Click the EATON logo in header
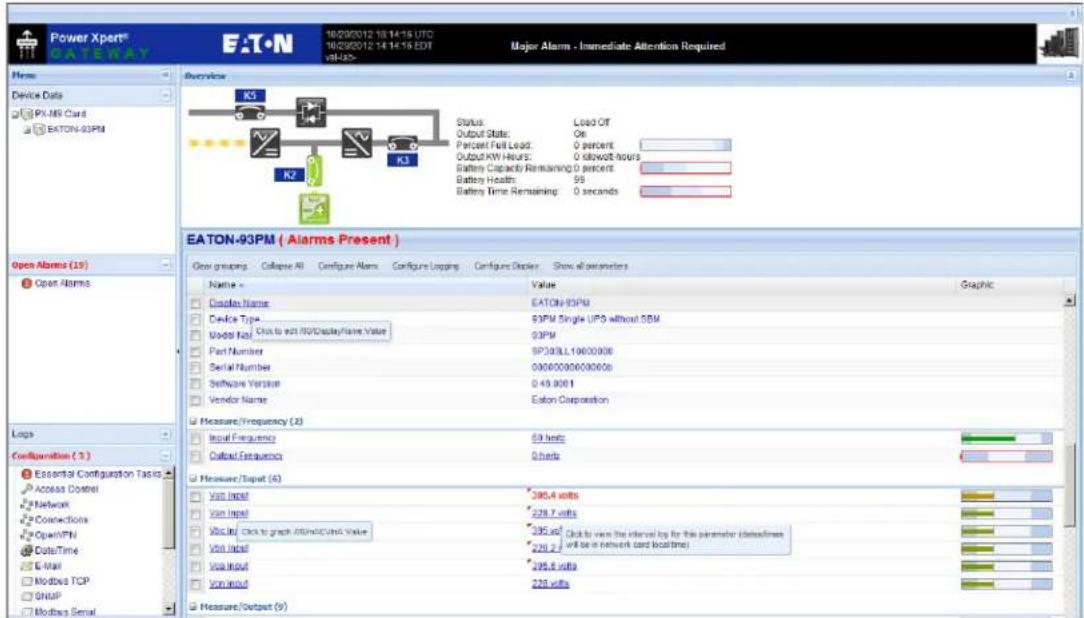This screenshot has height=618, width=1084. 258,45
